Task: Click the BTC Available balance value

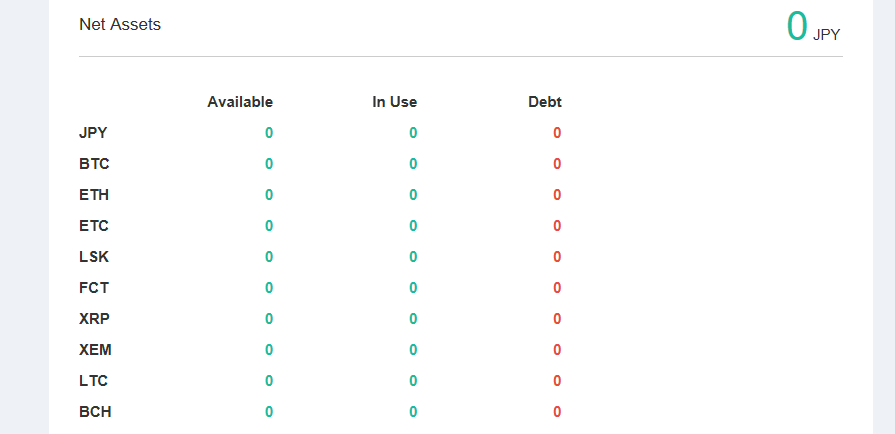Action: 269,164
